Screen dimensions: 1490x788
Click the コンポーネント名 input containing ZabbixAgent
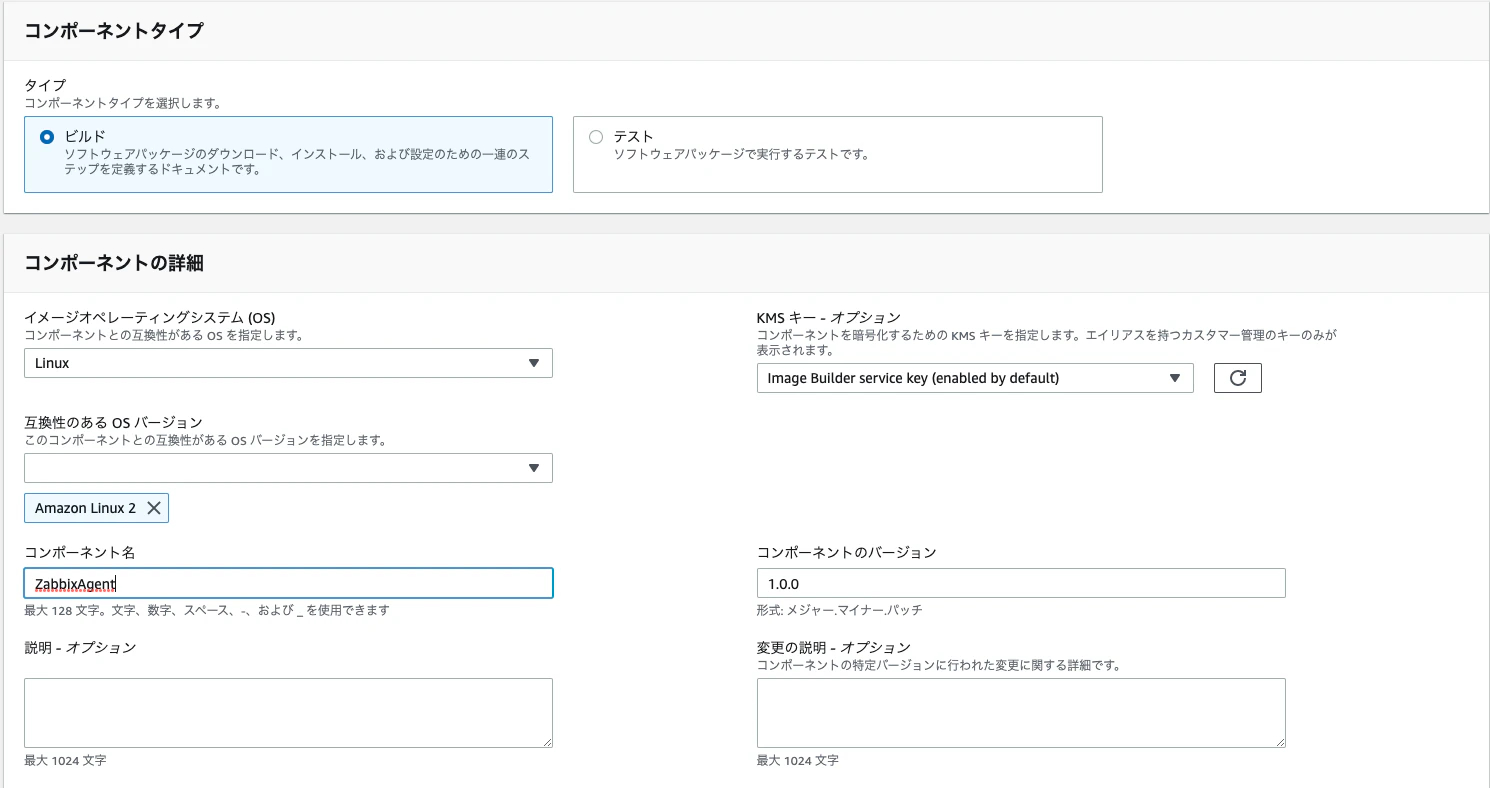[288, 583]
